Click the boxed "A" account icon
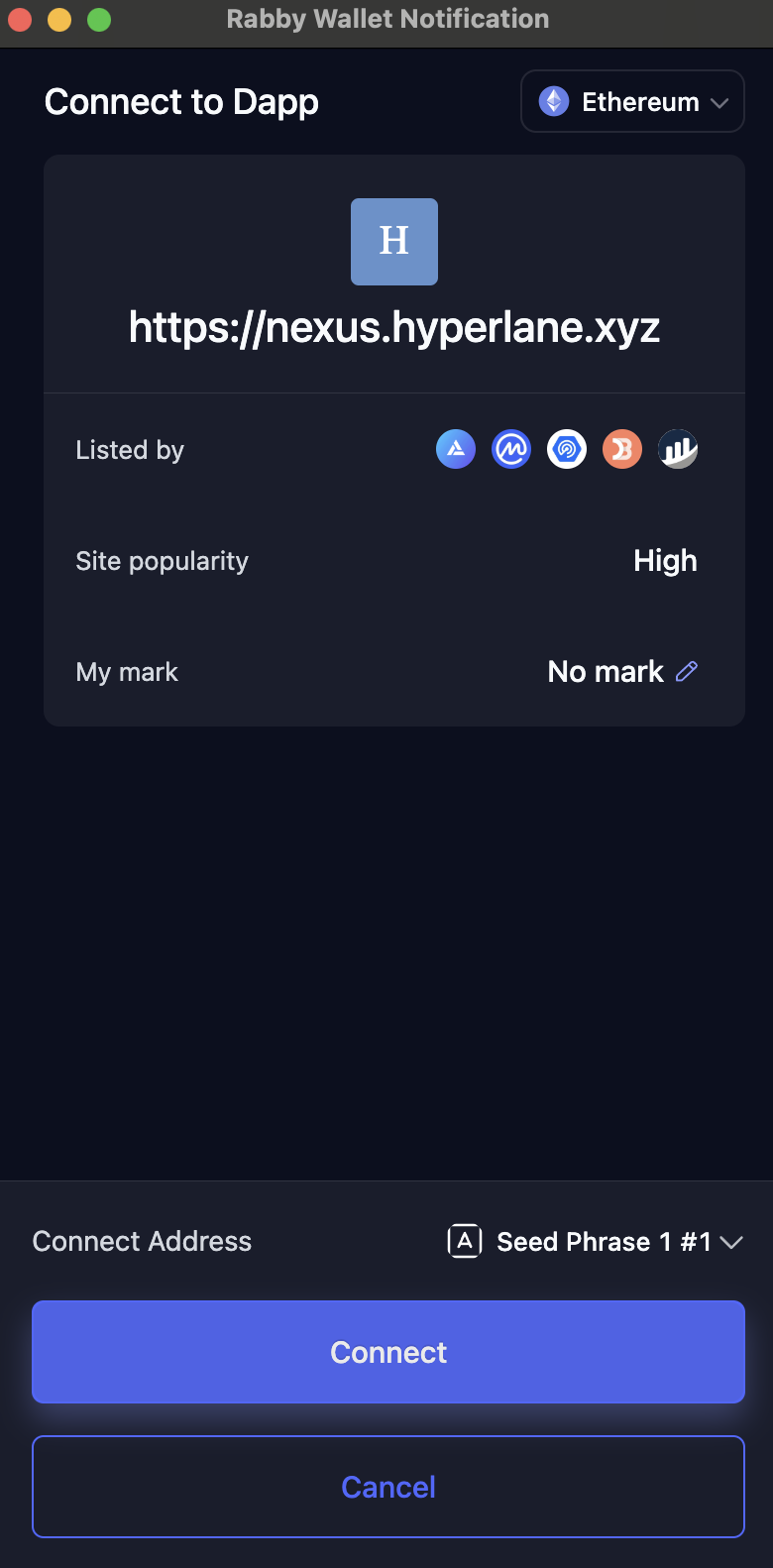 (465, 1241)
